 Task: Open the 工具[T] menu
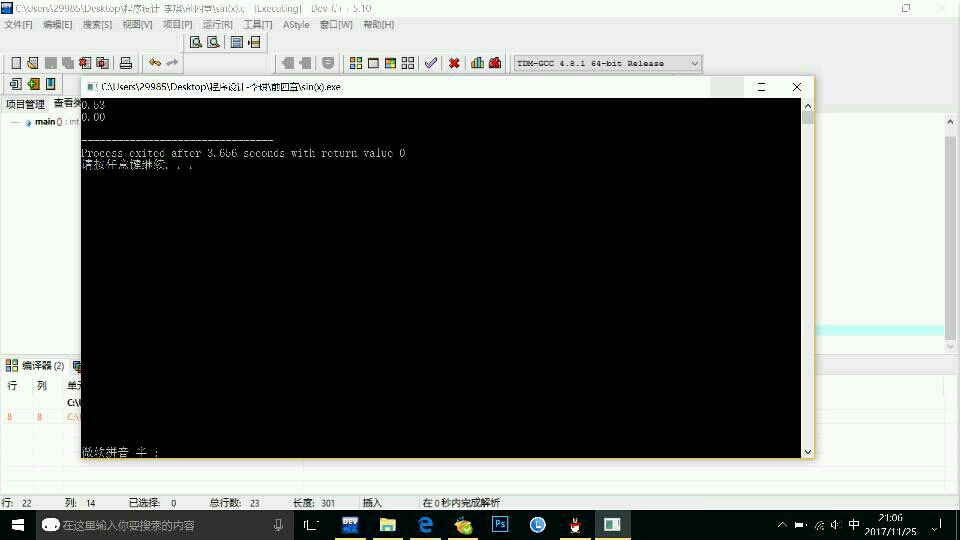258,24
